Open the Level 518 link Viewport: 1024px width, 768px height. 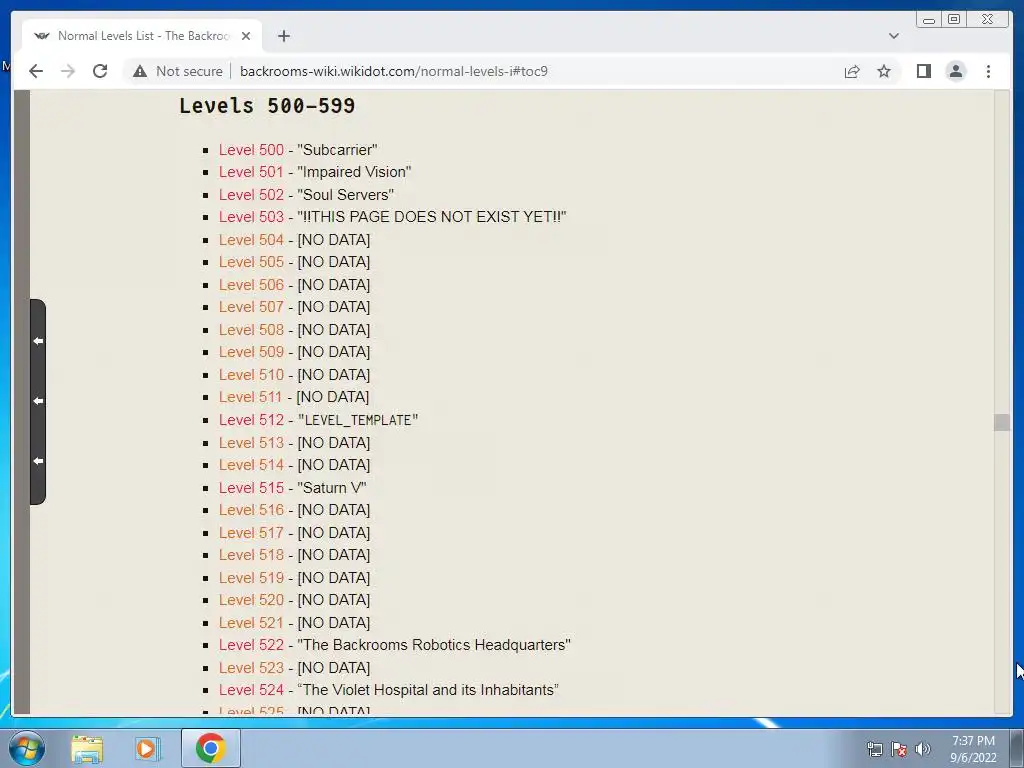[x=251, y=555]
